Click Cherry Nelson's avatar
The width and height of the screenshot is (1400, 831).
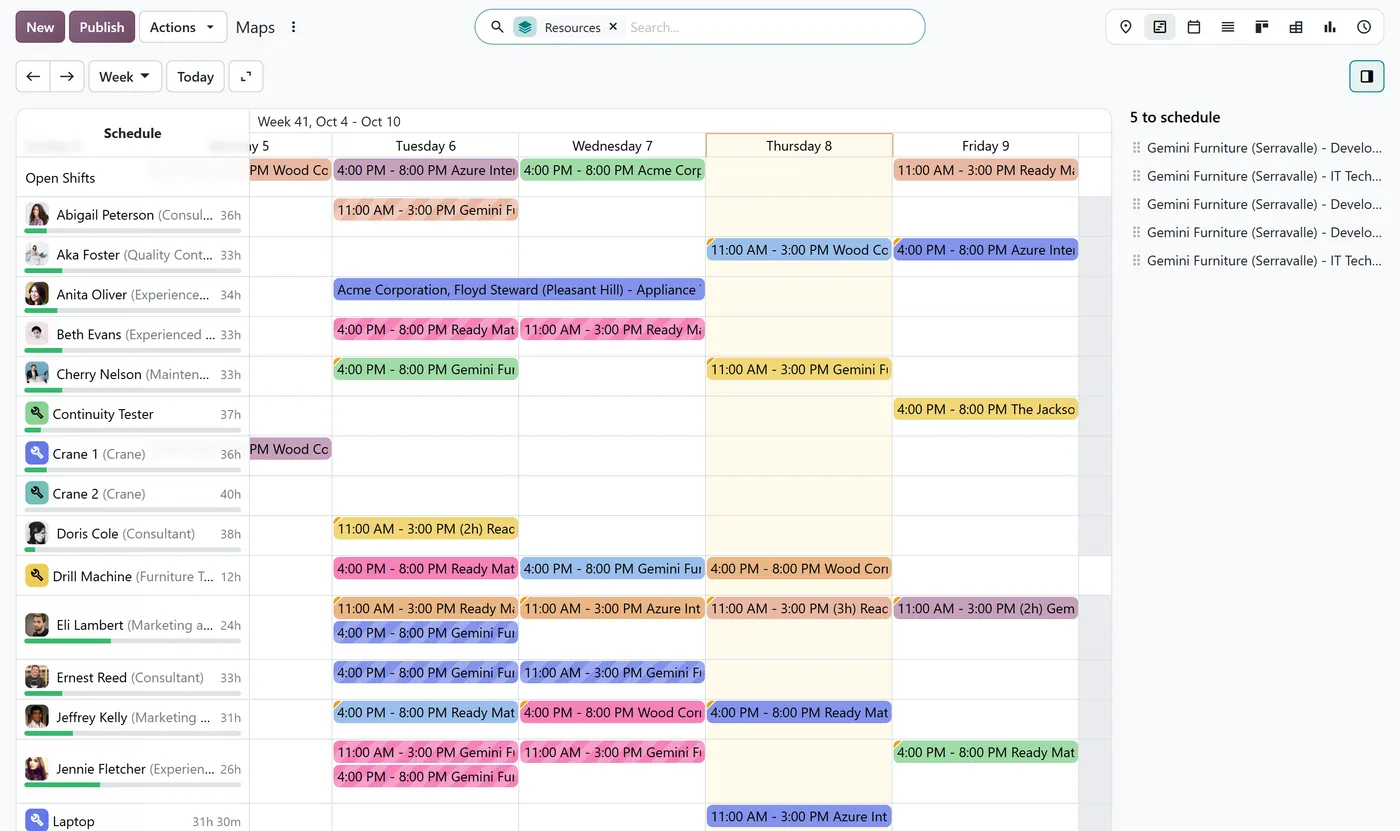pos(37,374)
